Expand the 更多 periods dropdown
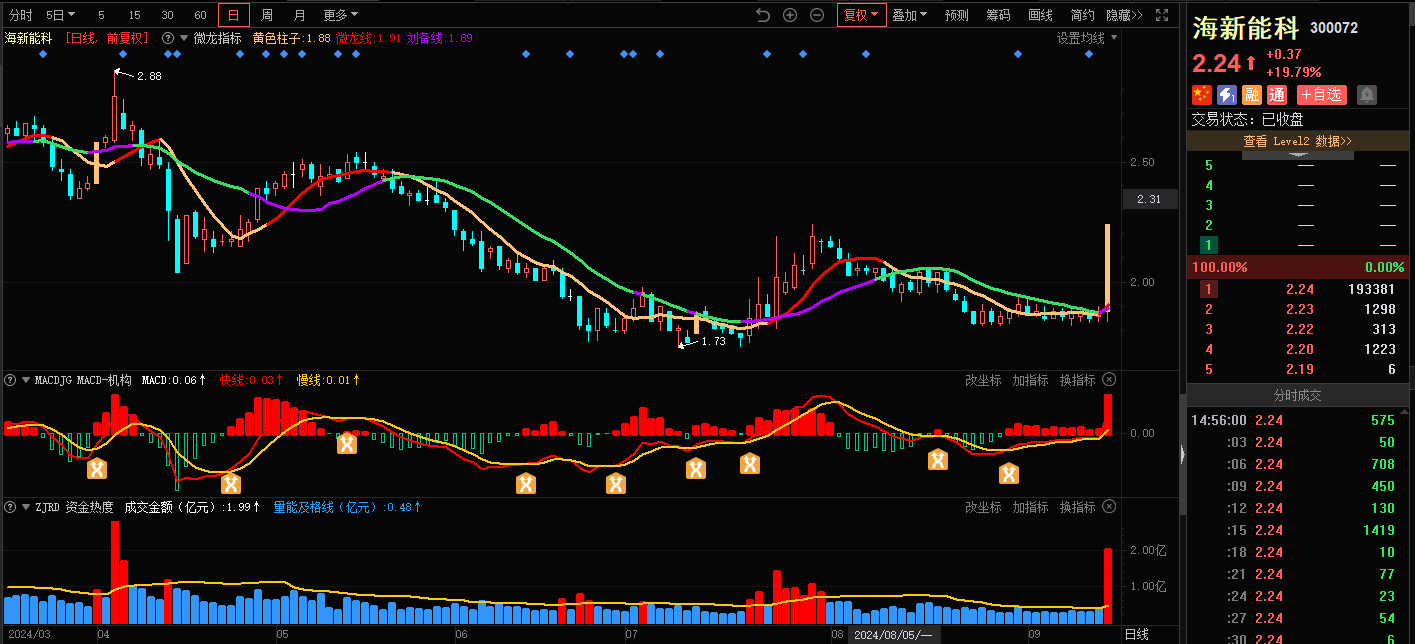This screenshot has height=644, width=1415. point(340,15)
